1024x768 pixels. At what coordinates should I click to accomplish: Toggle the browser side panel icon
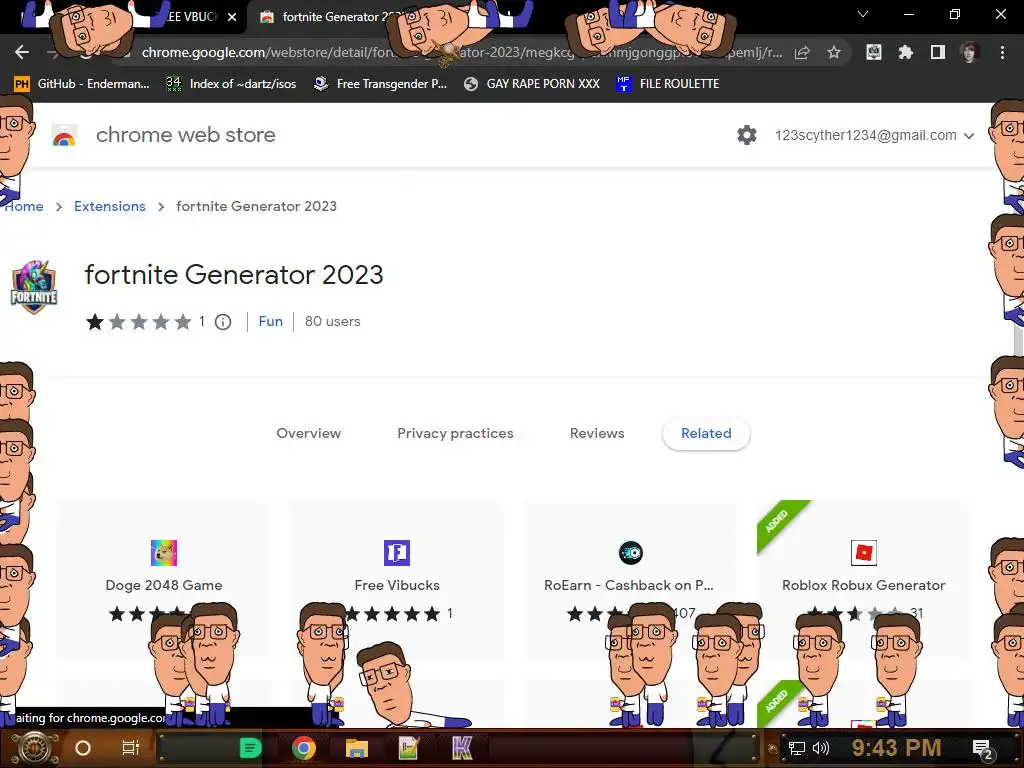pos(938,52)
